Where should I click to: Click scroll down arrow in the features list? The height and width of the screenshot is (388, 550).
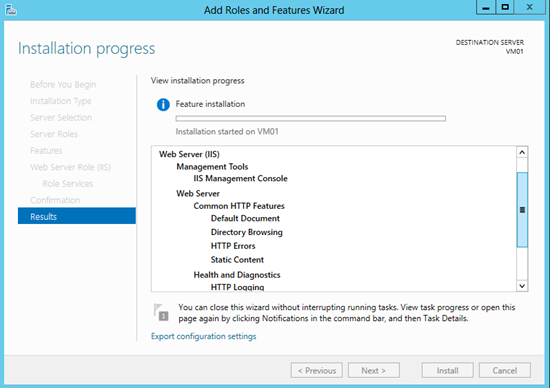pos(522,286)
